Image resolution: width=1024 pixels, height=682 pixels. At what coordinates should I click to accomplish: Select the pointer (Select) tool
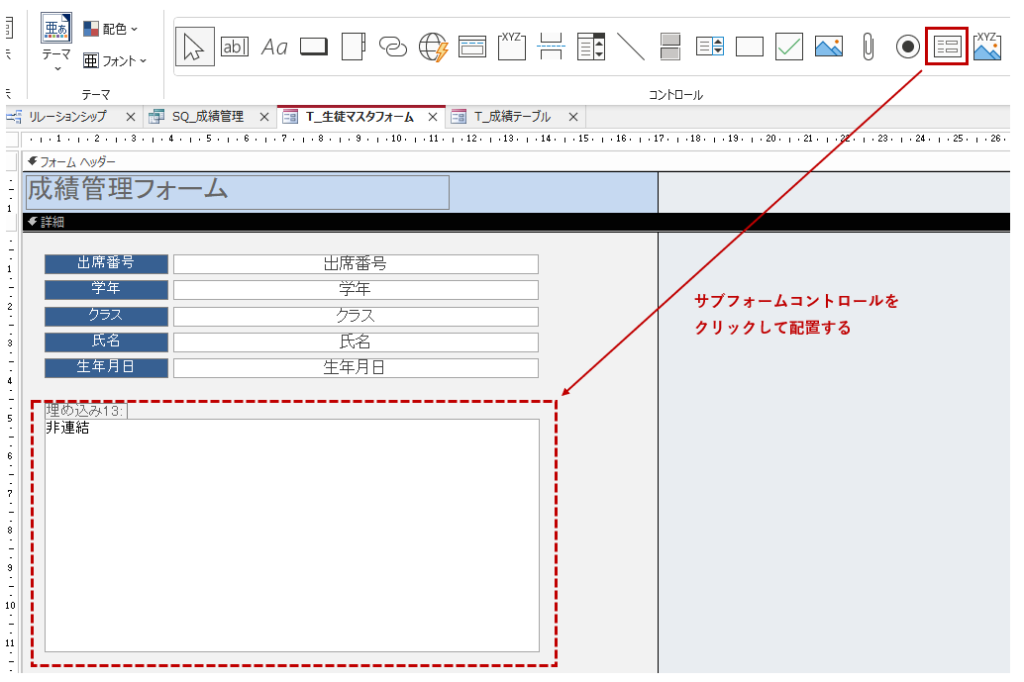point(194,46)
